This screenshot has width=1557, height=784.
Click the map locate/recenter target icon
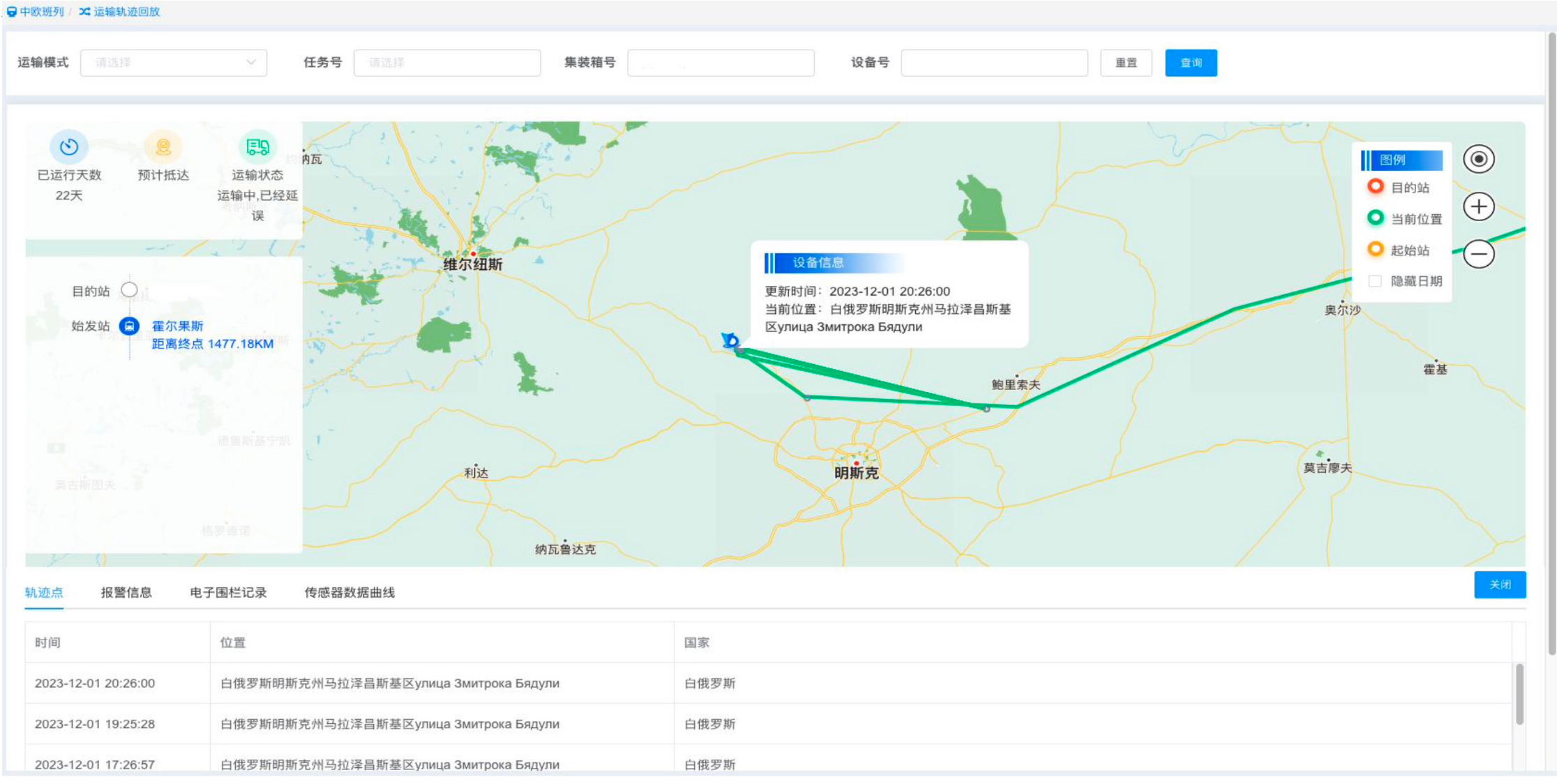coord(1478,159)
